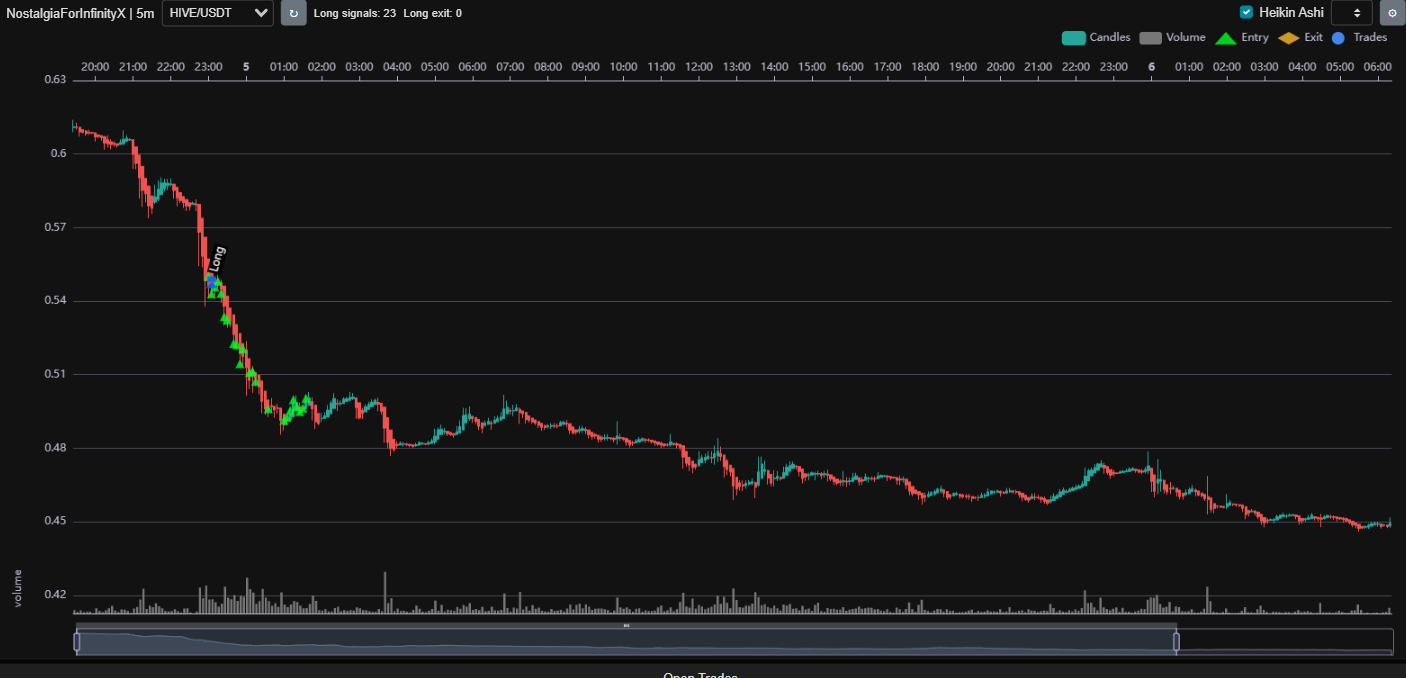Screen dimensions: 1406x678
Task: Click the right handle of zoom slider
Action: point(1176,642)
